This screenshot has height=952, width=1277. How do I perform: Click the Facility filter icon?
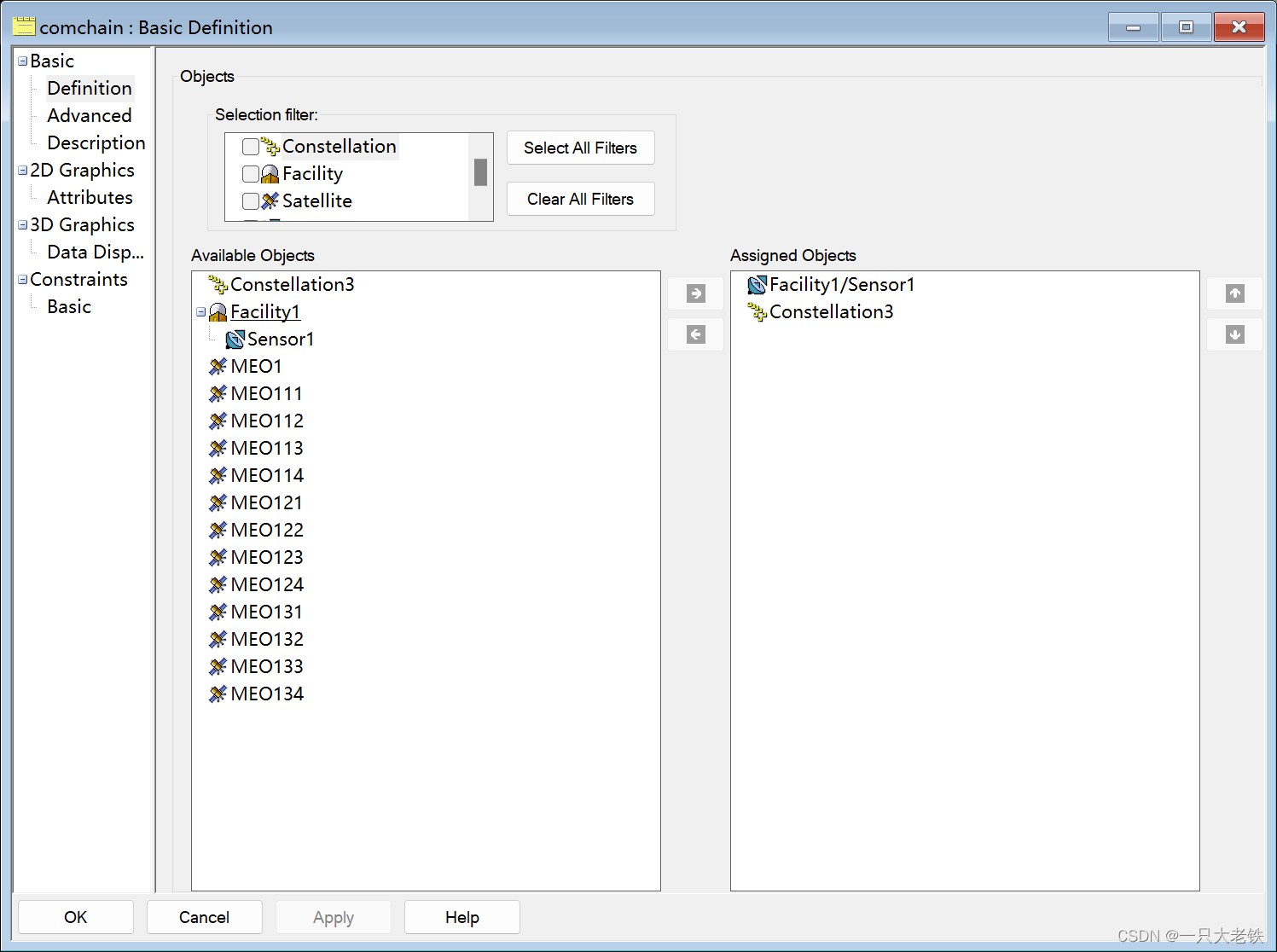point(270,174)
